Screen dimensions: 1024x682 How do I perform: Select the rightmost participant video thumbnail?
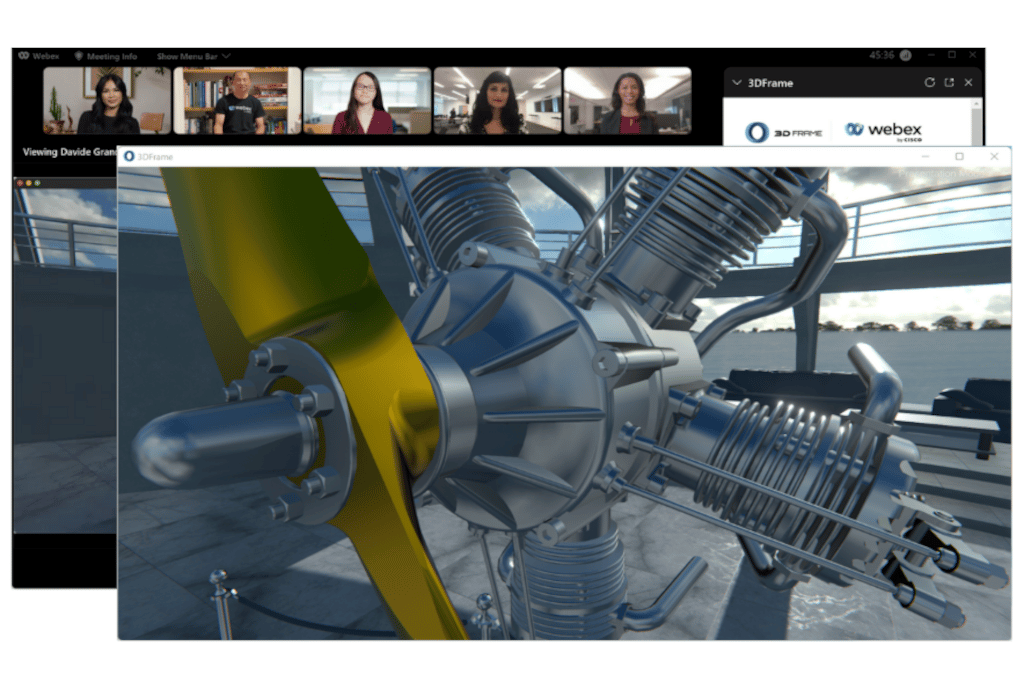628,102
